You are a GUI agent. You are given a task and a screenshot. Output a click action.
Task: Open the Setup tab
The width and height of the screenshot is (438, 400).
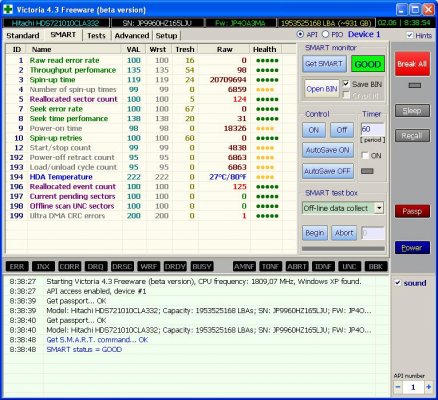(x=166, y=36)
